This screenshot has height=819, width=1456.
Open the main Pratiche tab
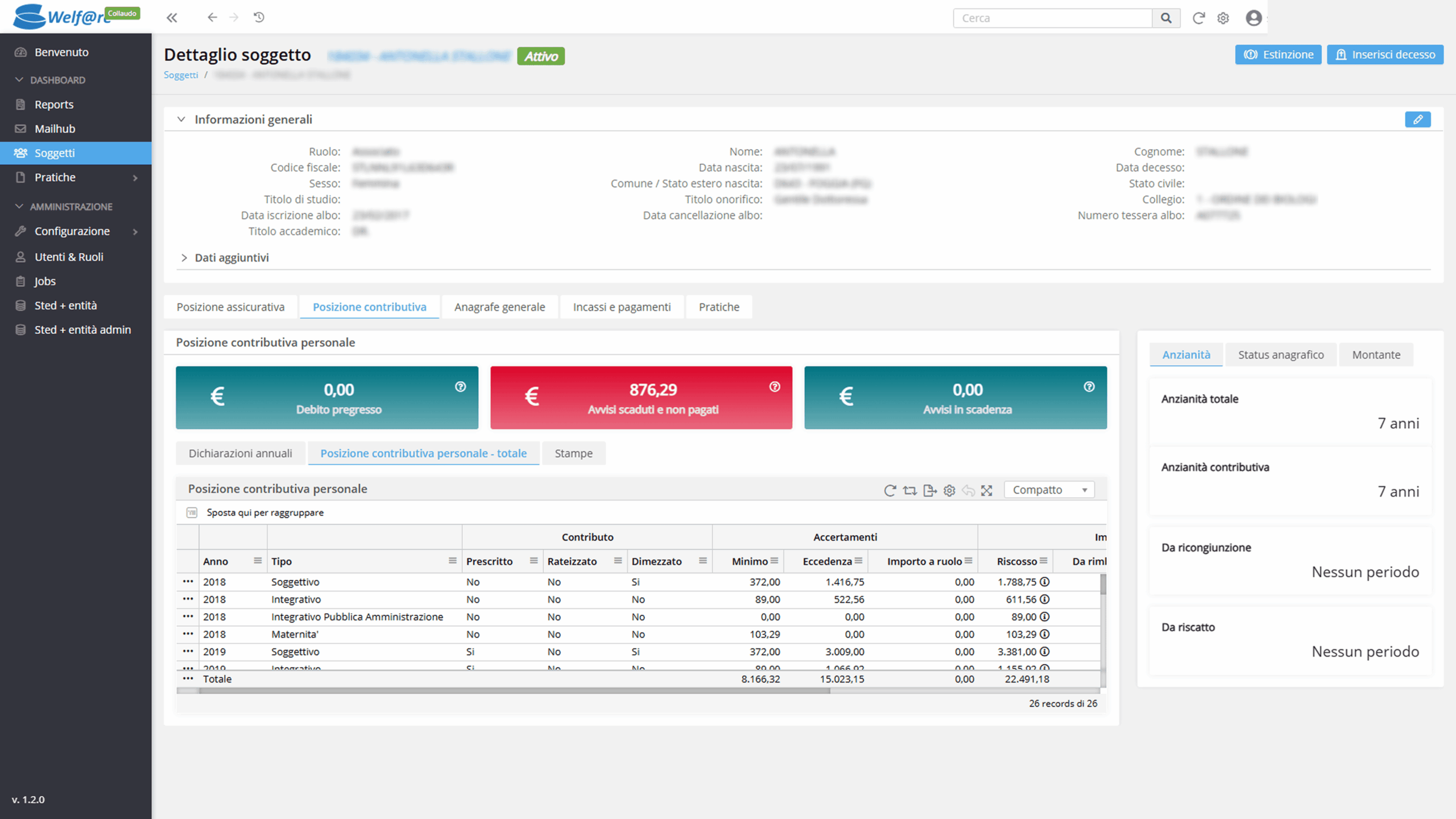coord(719,307)
